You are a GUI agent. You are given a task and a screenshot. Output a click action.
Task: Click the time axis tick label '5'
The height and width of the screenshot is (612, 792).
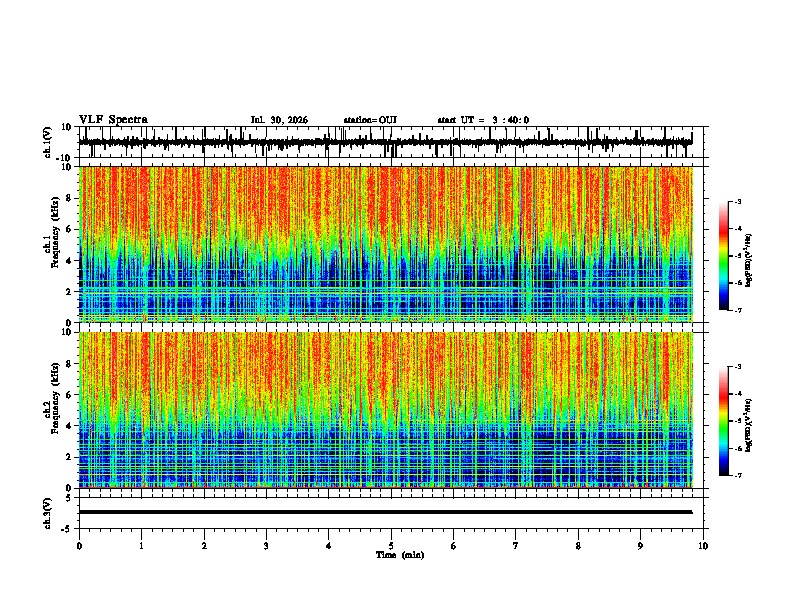[391, 546]
